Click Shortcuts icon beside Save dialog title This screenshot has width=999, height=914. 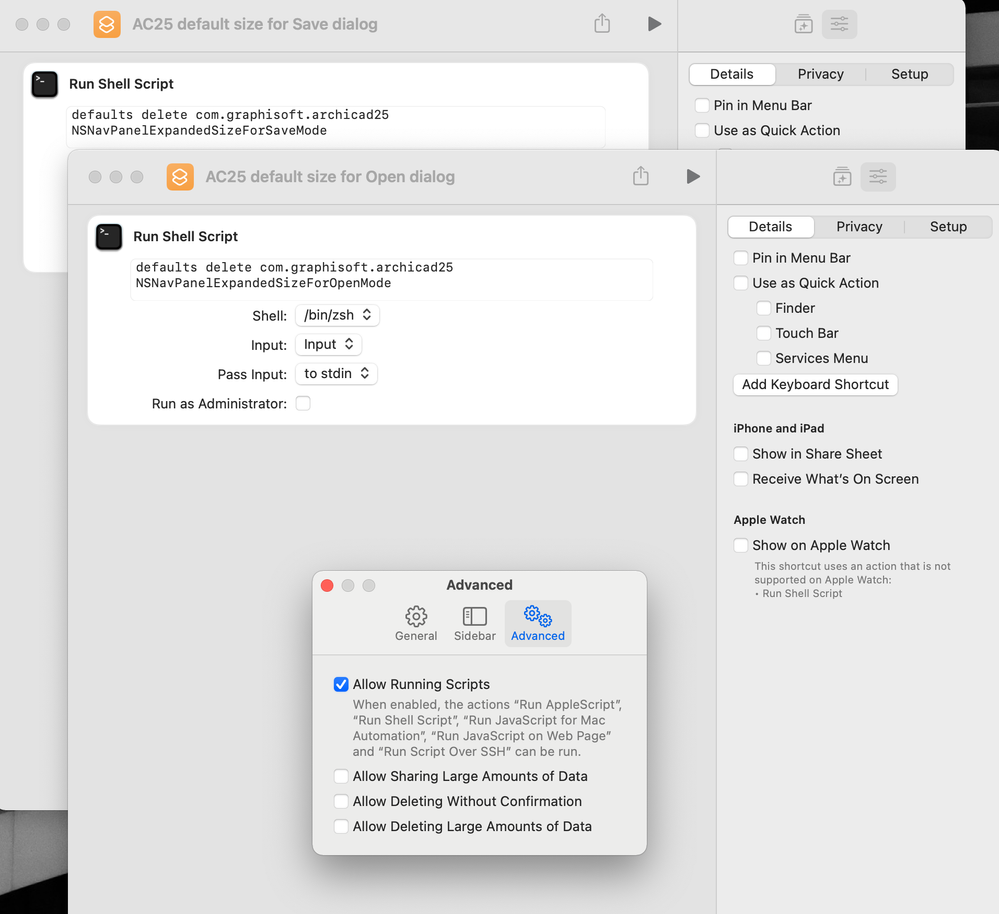coord(107,24)
